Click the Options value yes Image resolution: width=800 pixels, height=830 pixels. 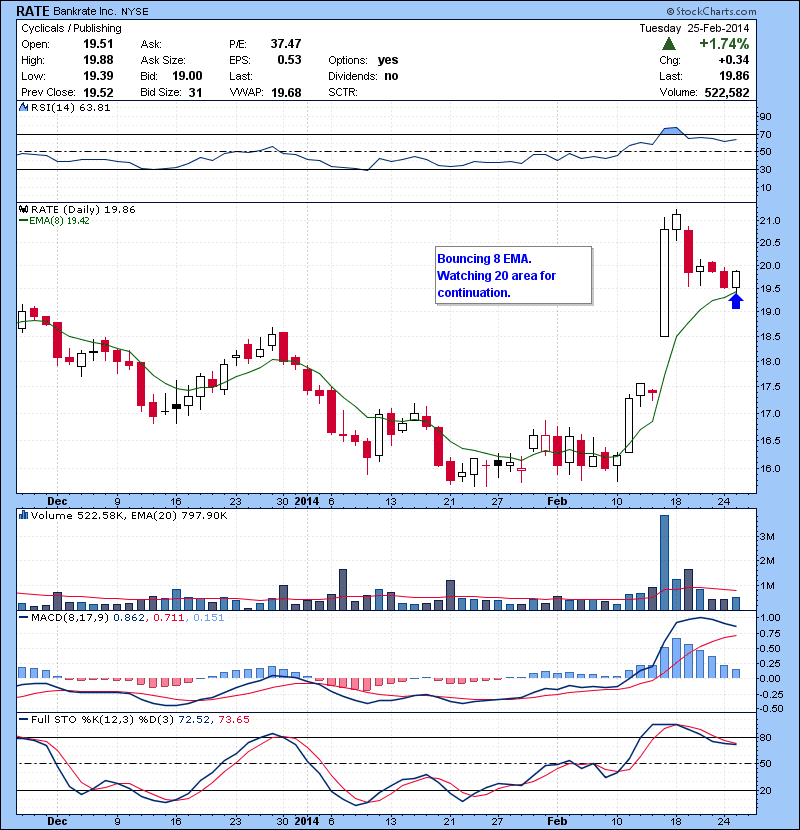tap(388, 60)
